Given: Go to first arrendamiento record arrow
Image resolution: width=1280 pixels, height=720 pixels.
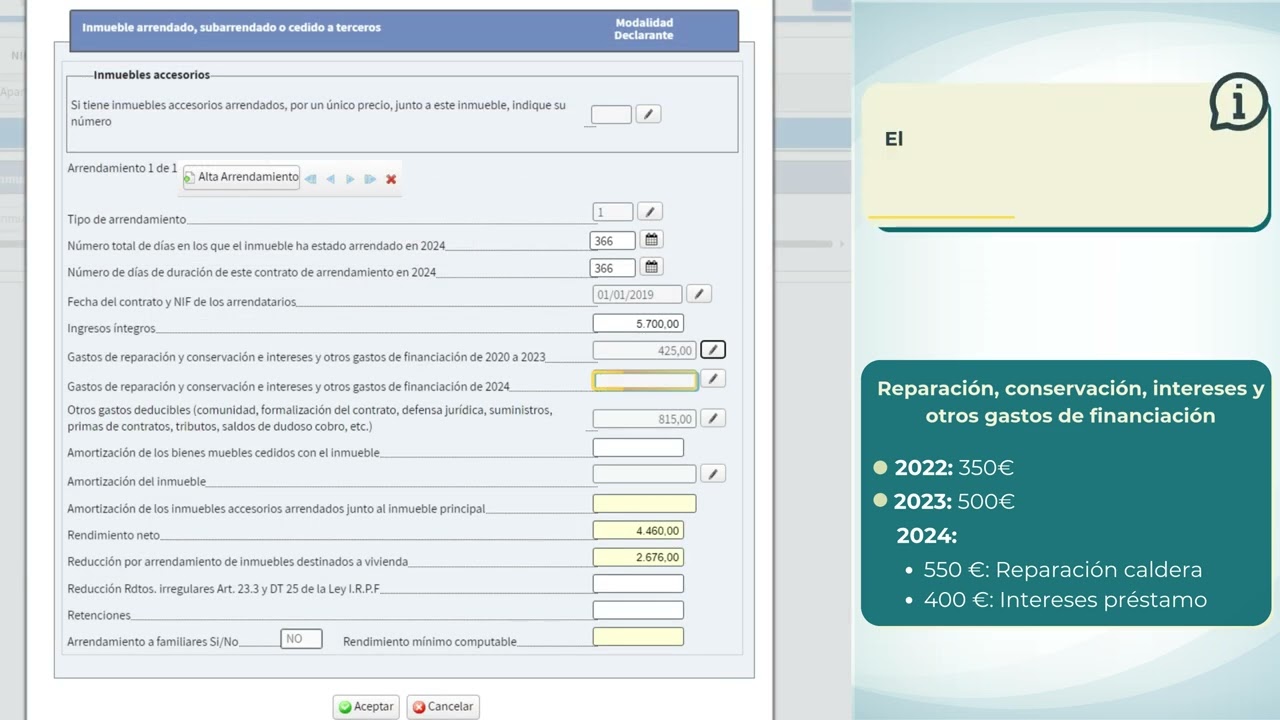Looking at the screenshot, I should pyautogui.click(x=311, y=179).
